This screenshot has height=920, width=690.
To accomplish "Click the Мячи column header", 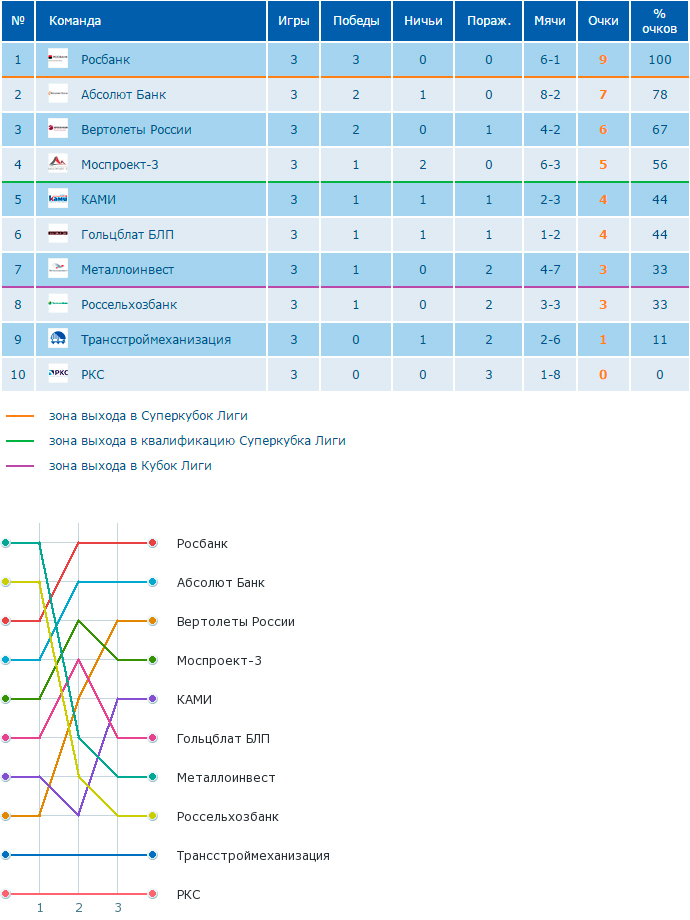I will click(x=550, y=21).
